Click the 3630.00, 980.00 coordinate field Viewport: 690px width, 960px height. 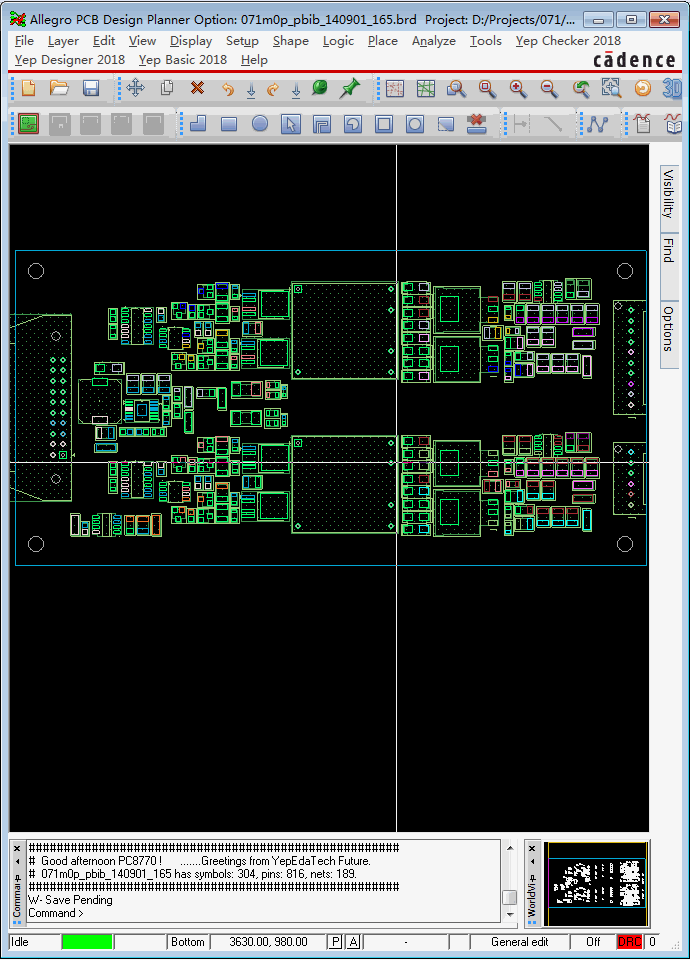point(268,942)
